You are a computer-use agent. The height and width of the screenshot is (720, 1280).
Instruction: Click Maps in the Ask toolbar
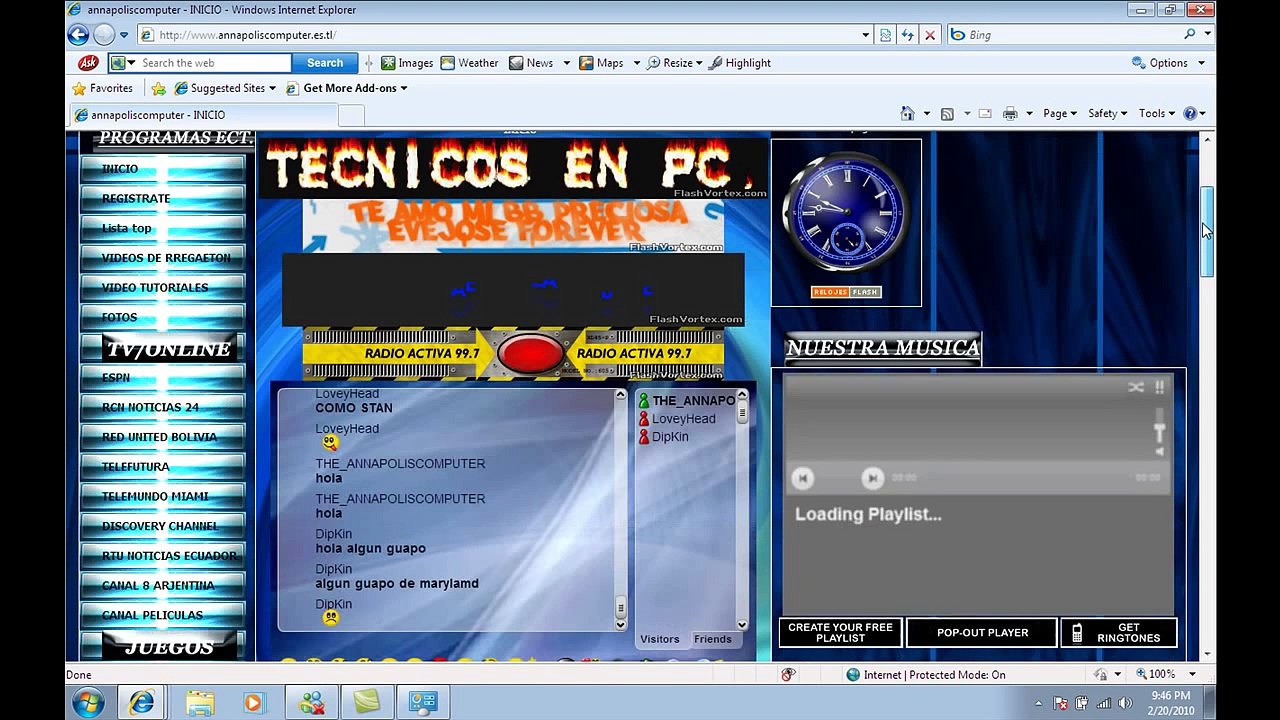coord(600,63)
